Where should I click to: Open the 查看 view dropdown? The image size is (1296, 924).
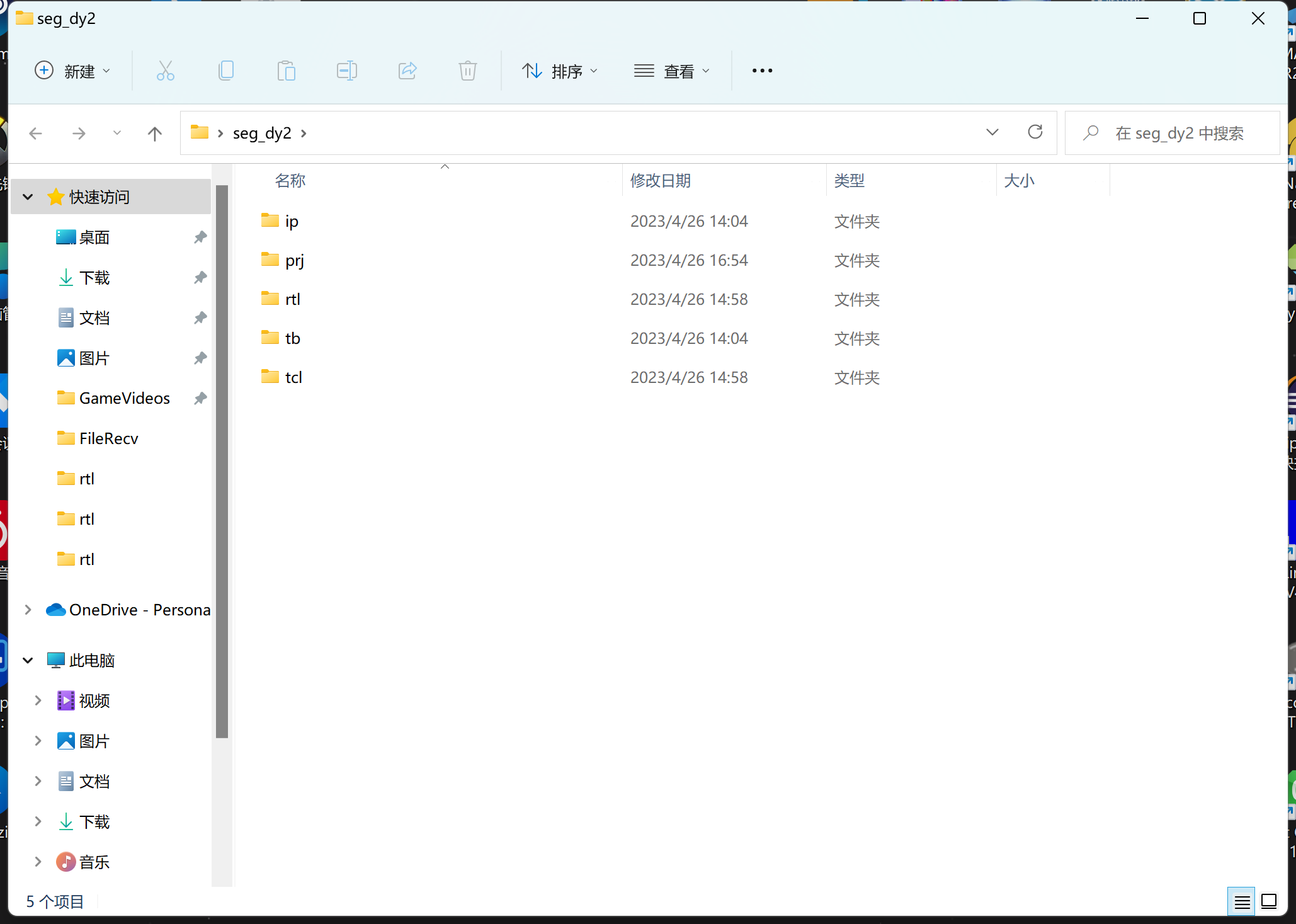(x=671, y=71)
